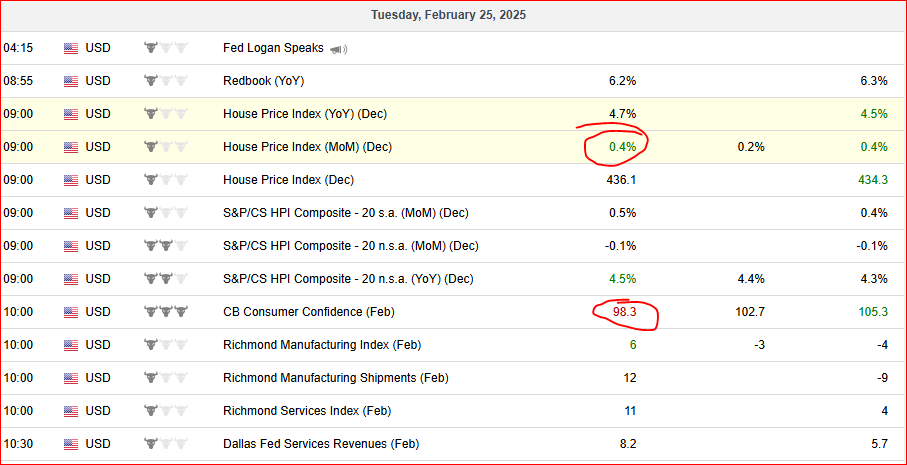Viewport: 907px width, 465px height.
Task: Click the circled 98.3 actual value
Action: tap(624, 313)
